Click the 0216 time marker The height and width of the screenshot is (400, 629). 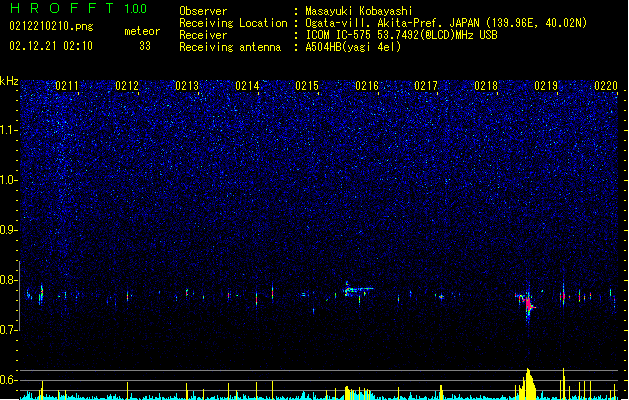[x=367, y=86]
